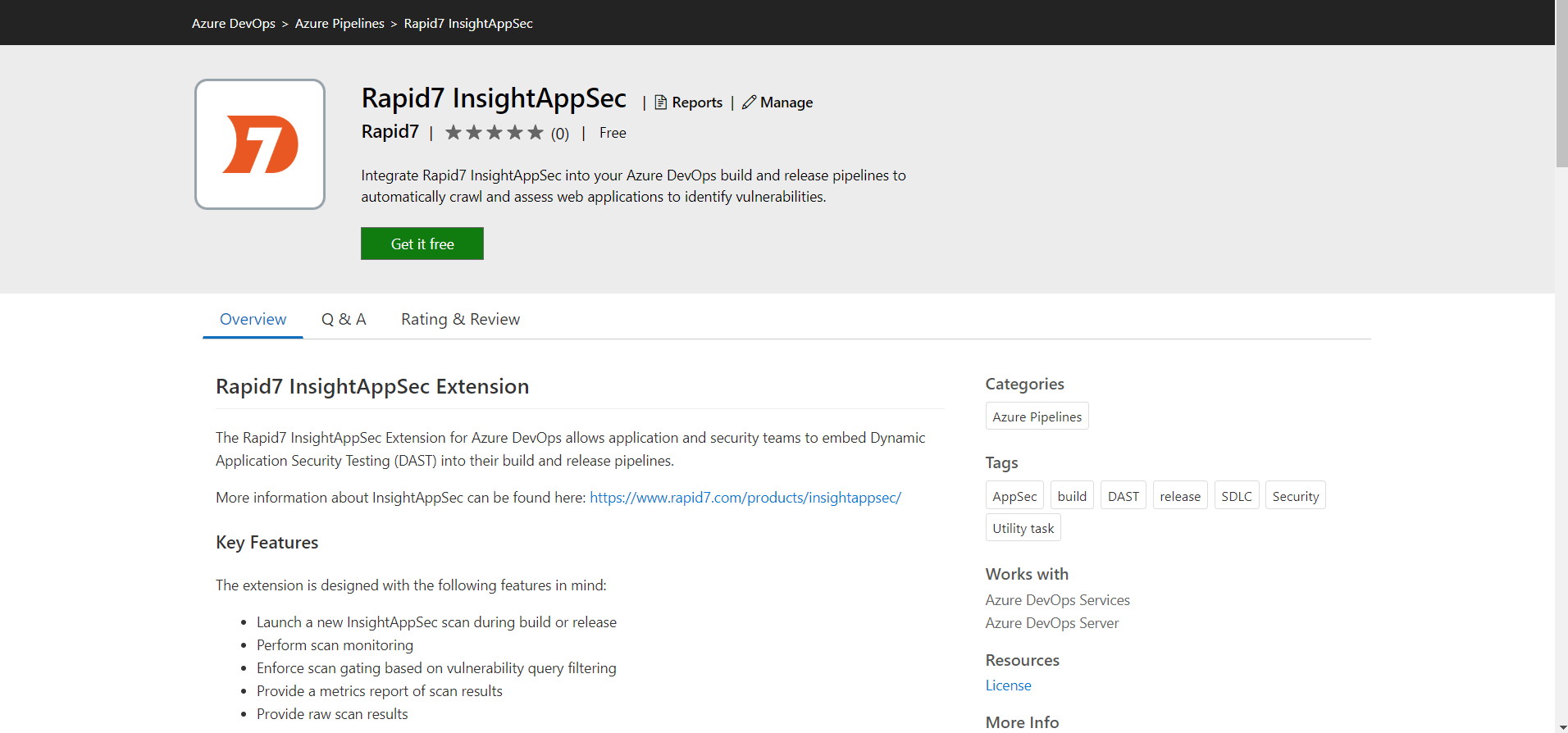Click the Manage pencil icon

pos(749,102)
